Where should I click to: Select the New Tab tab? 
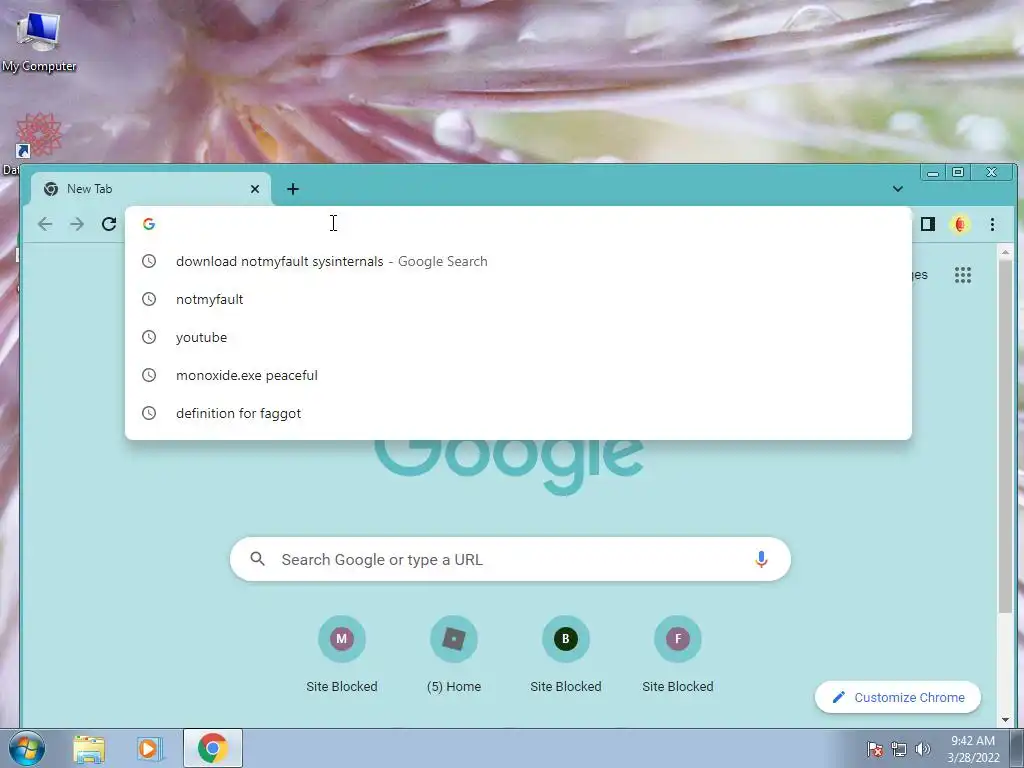pyautogui.click(x=150, y=189)
